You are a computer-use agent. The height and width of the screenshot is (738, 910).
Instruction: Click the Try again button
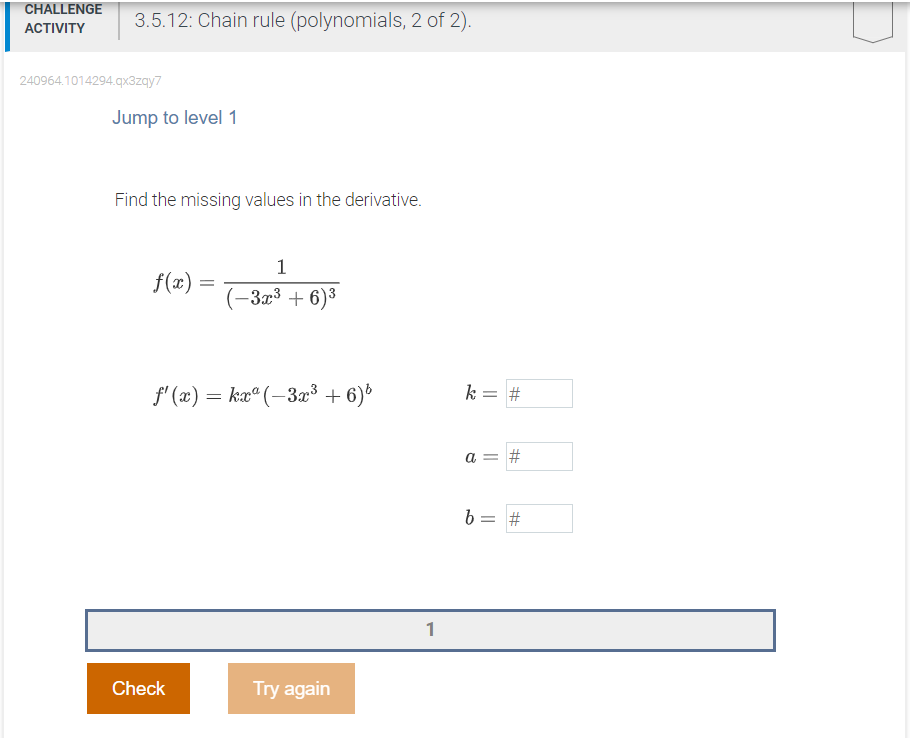click(x=291, y=688)
